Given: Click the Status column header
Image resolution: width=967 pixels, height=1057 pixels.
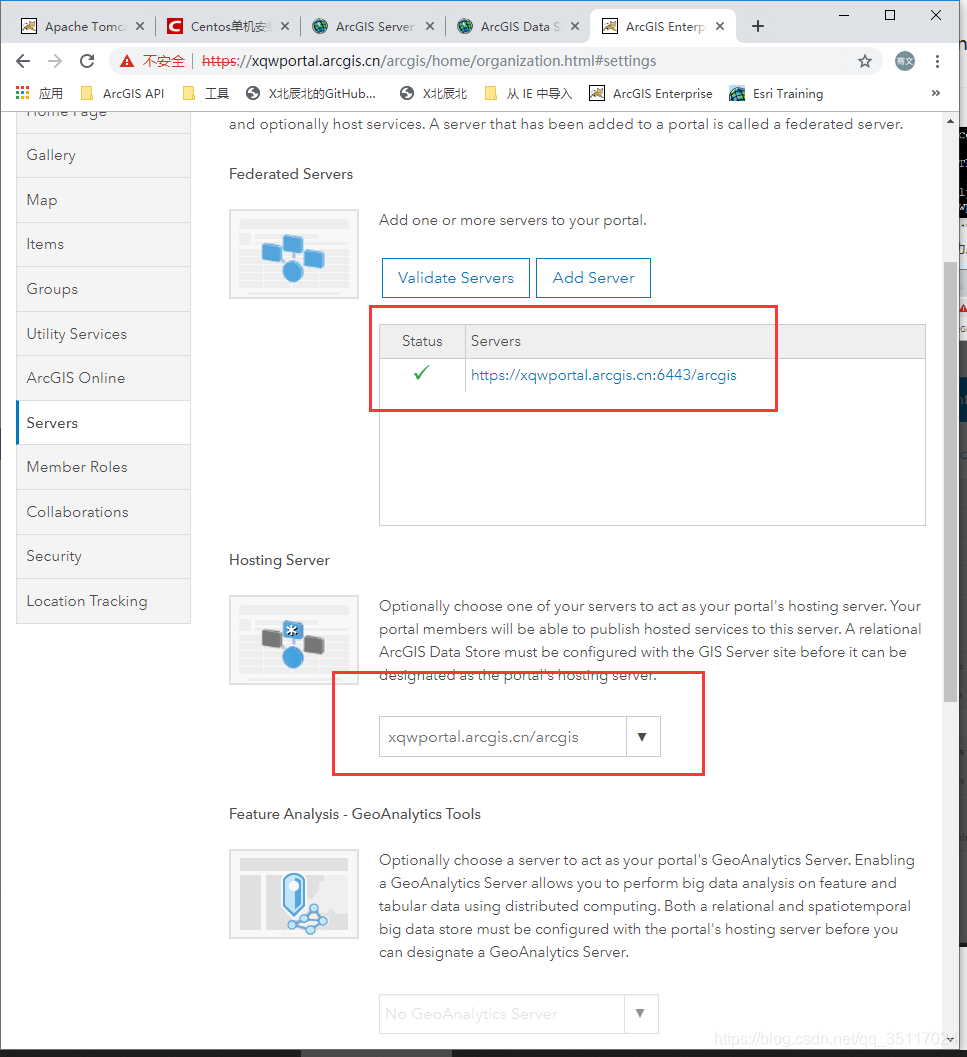Looking at the screenshot, I should [x=422, y=341].
